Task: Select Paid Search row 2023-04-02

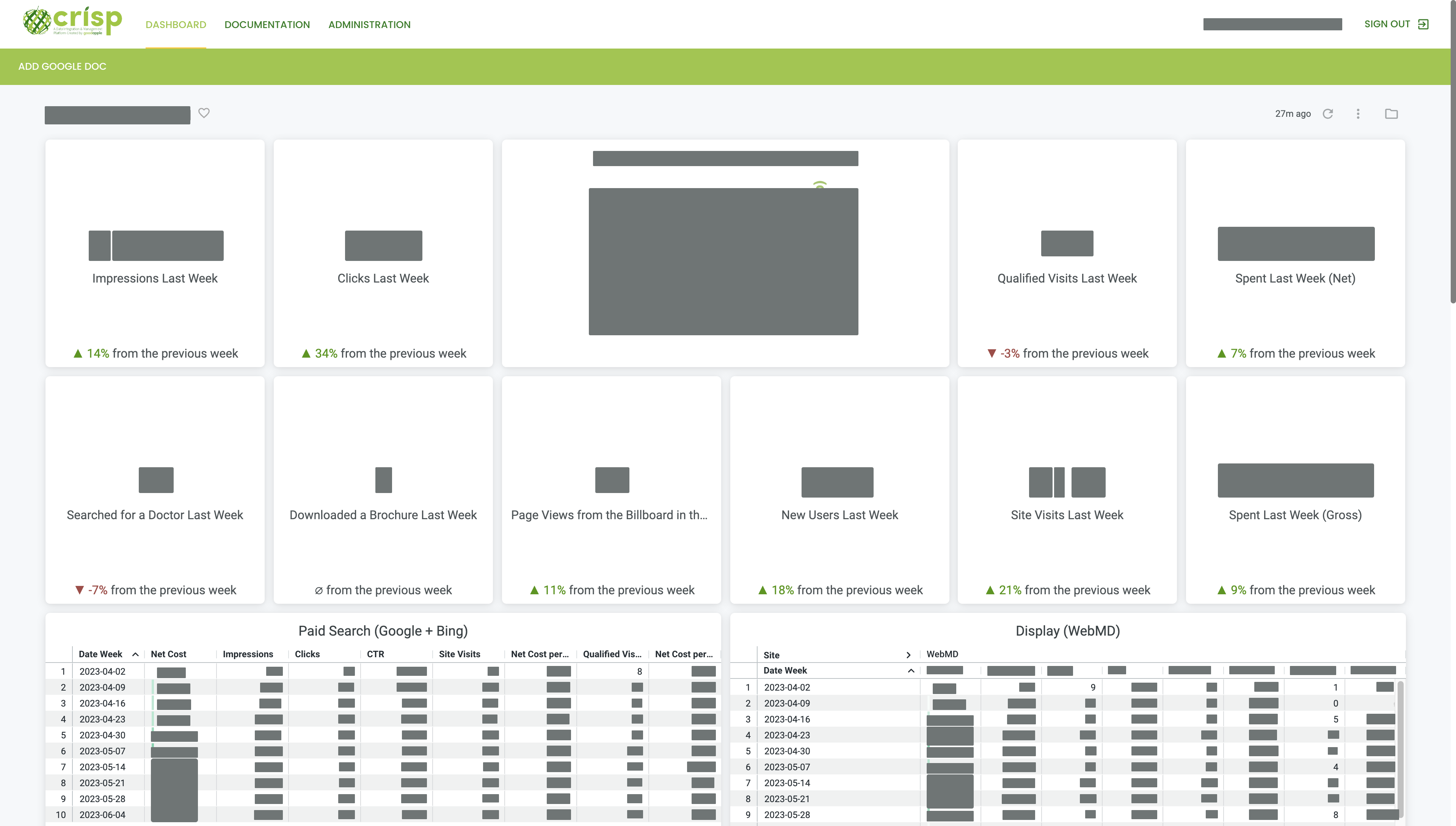Action: [x=383, y=671]
